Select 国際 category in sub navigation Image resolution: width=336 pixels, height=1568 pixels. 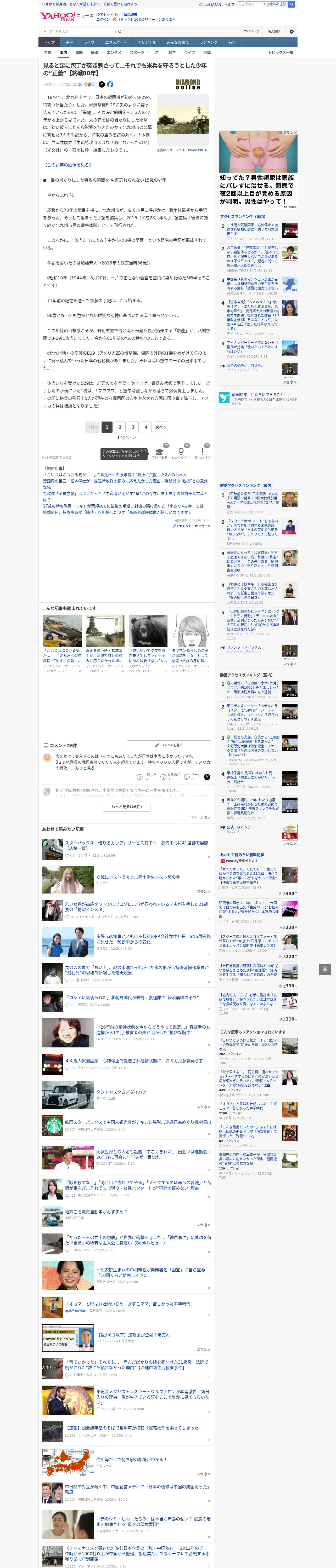[79, 52]
